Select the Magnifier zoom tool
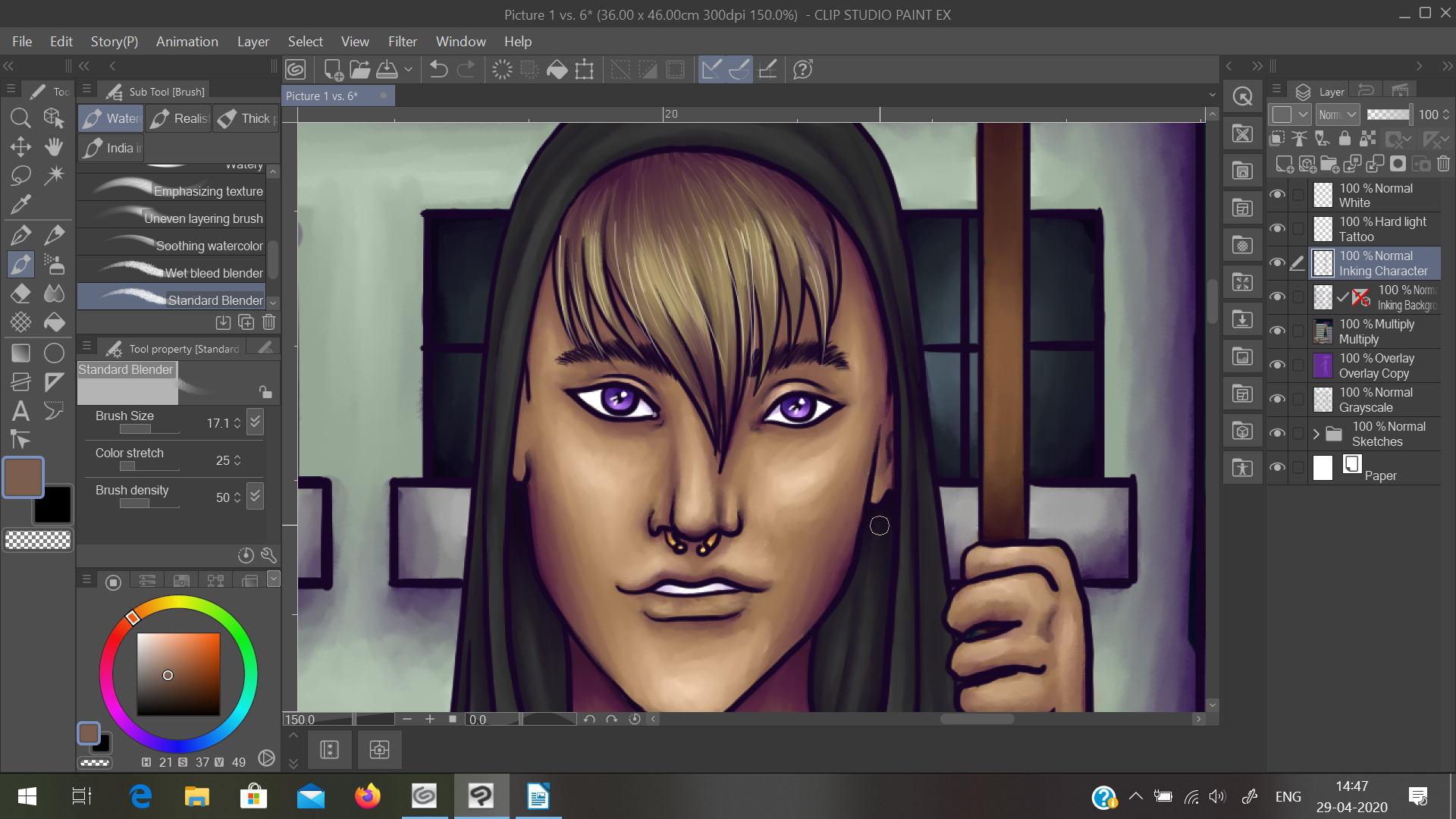 click(x=20, y=118)
